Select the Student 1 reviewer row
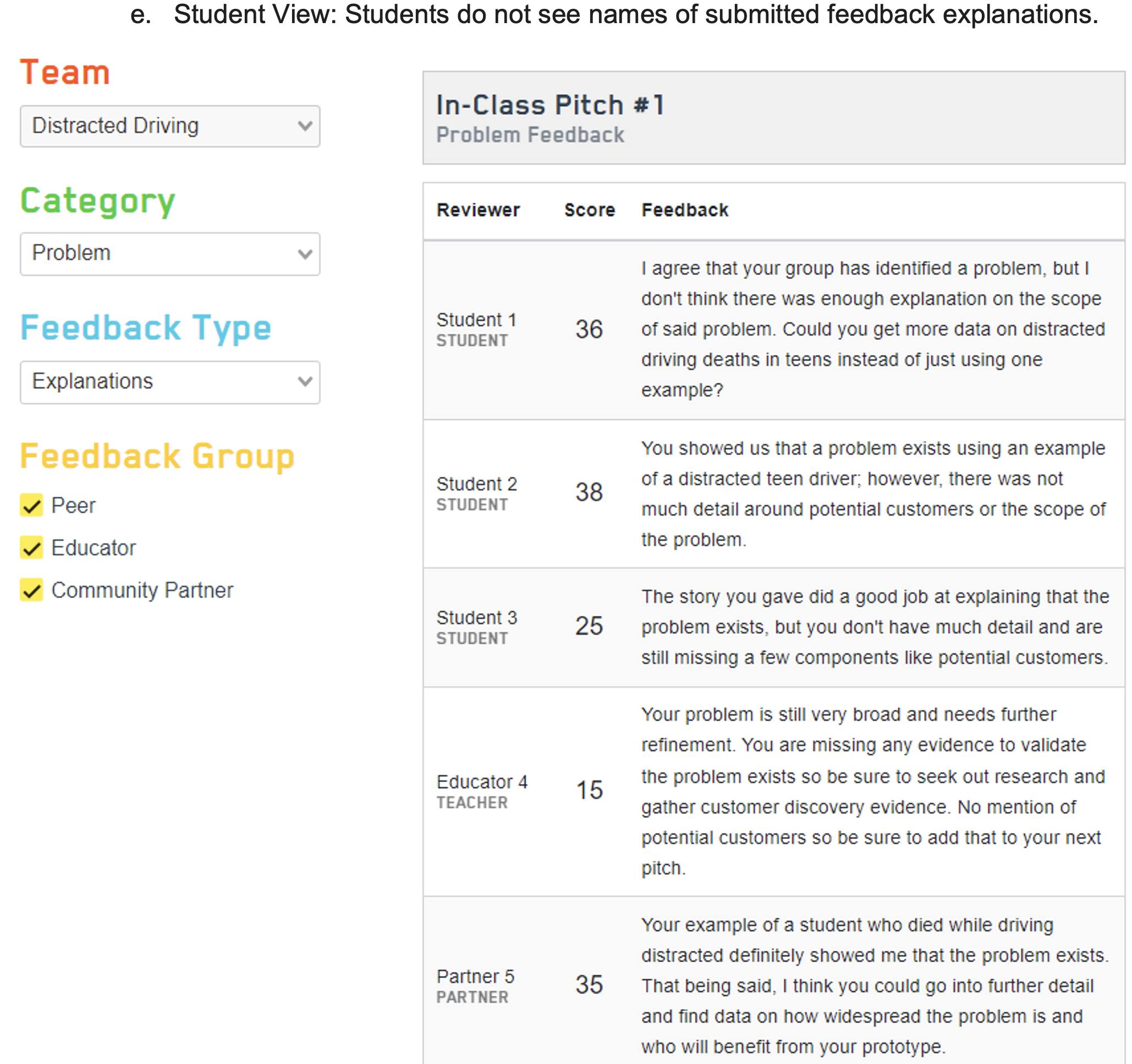Screen dimensions: 1132x1064 [x=476, y=320]
